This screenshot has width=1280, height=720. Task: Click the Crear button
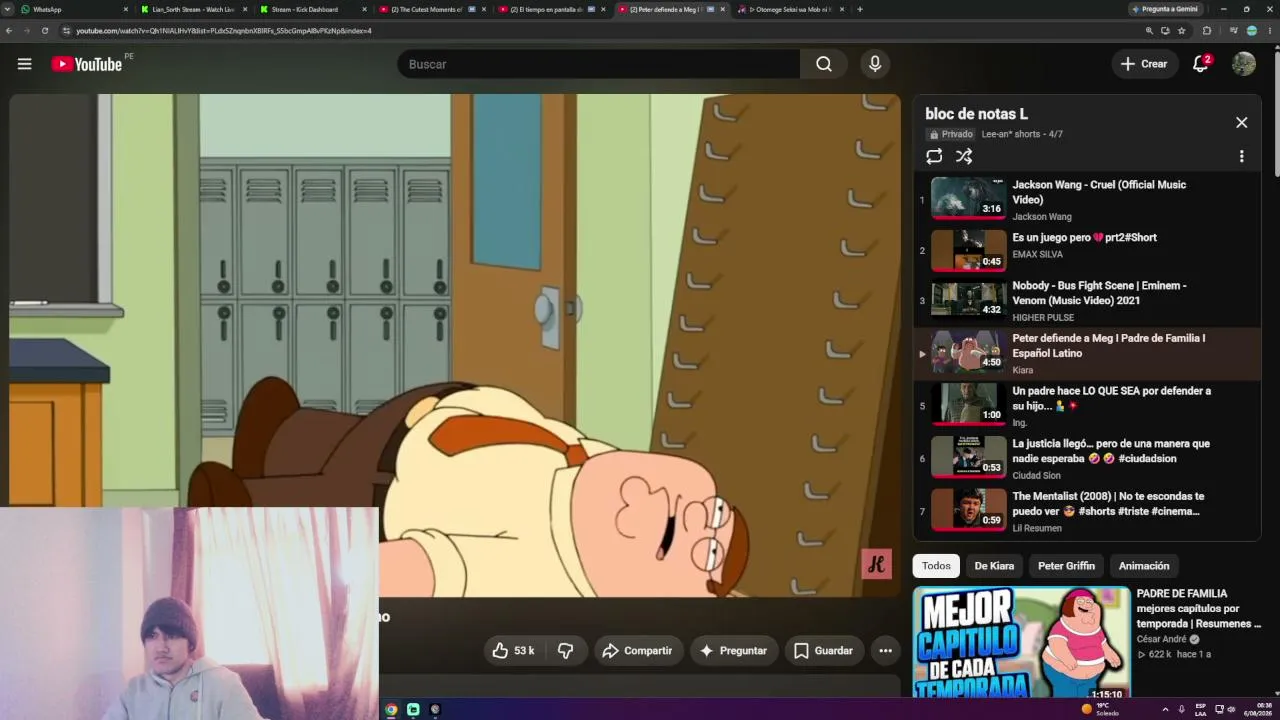[1145, 64]
